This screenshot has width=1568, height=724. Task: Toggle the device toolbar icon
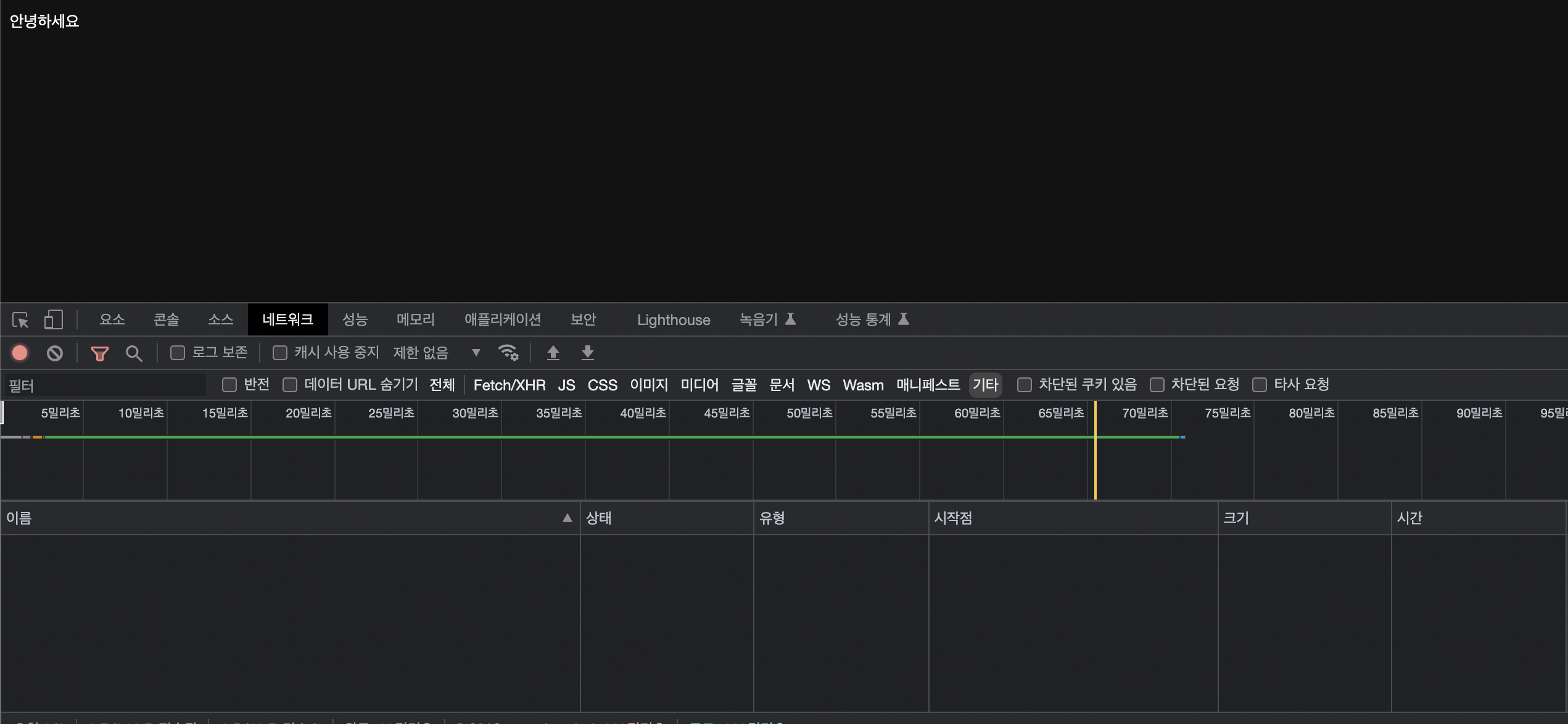coord(54,319)
